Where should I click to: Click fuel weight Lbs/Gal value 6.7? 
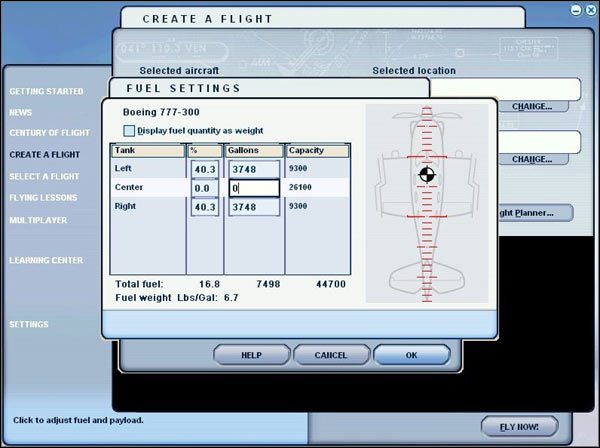coord(231,298)
